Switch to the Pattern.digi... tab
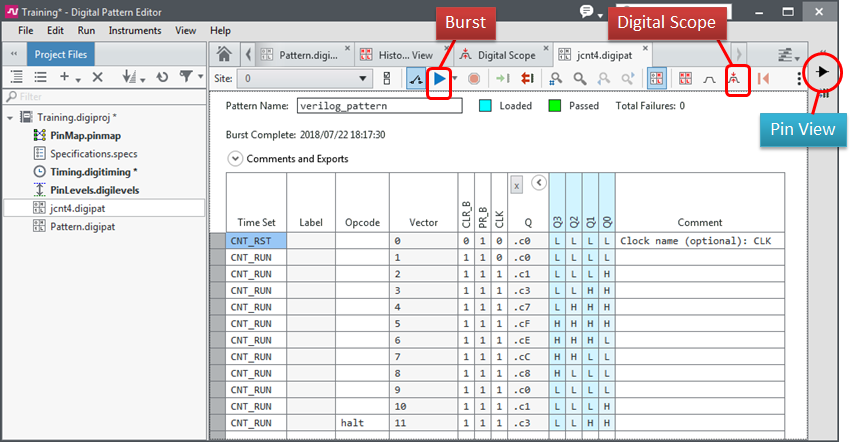Image resolution: width=852 pixels, height=442 pixels. click(x=305, y=55)
